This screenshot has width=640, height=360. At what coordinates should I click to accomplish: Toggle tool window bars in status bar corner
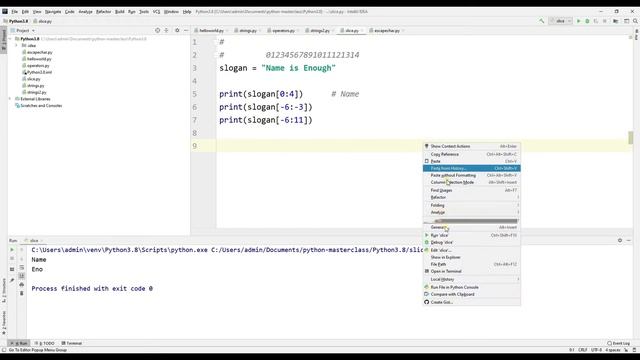point(4,350)
